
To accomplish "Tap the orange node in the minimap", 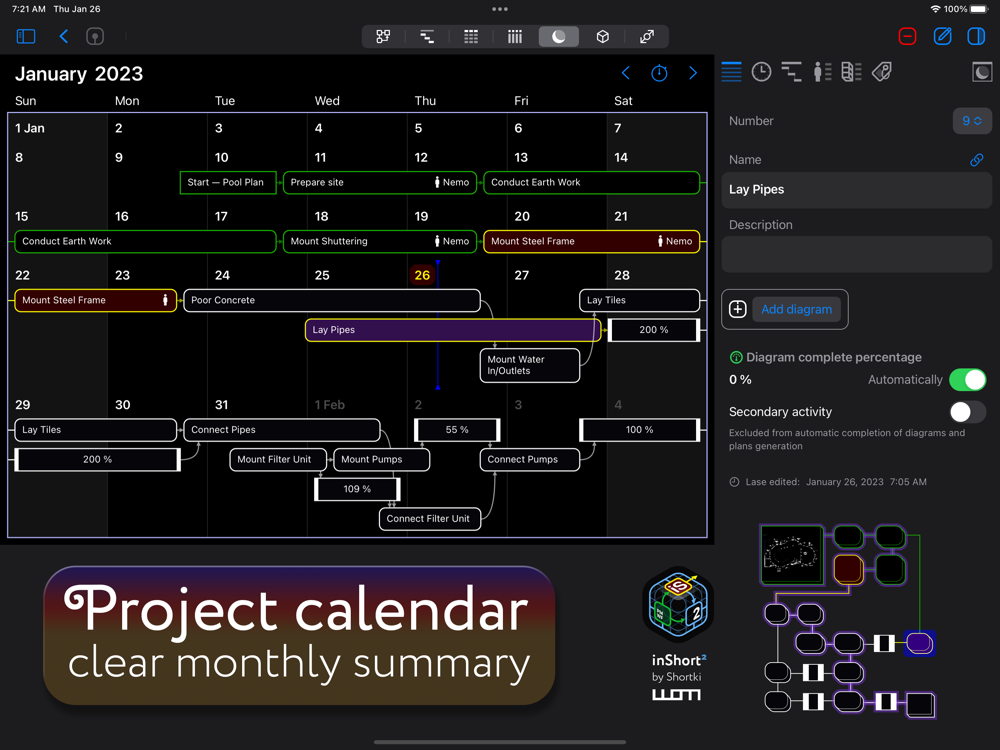I will pyautogui.click(x=848, y=569).
